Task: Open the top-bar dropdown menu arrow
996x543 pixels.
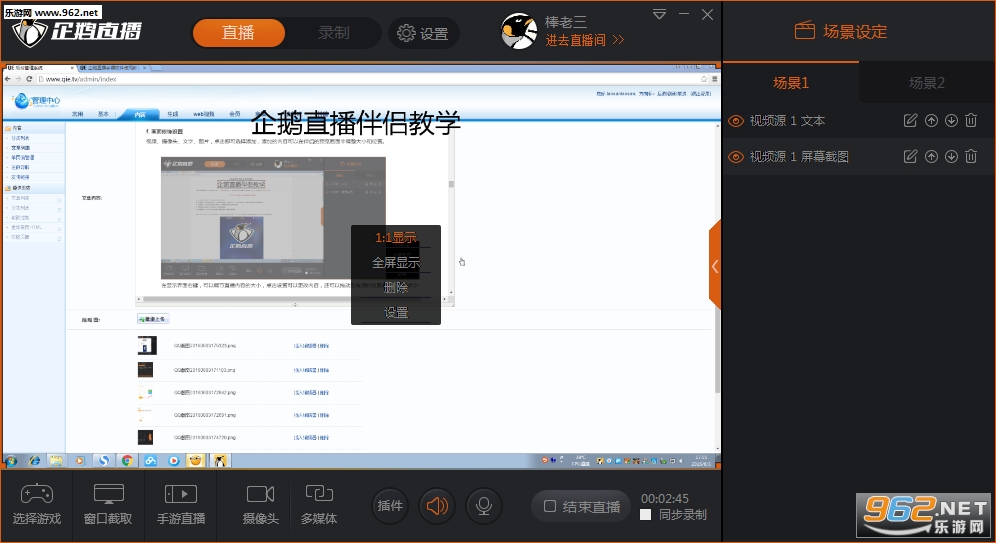Action: tap(659, 14)
